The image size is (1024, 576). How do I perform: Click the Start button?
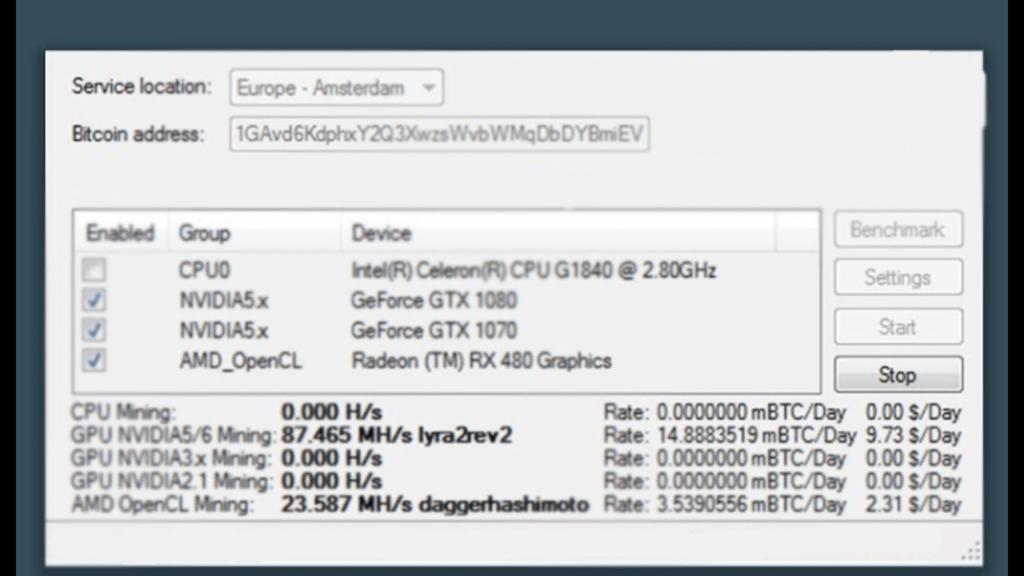click(898, 327)
